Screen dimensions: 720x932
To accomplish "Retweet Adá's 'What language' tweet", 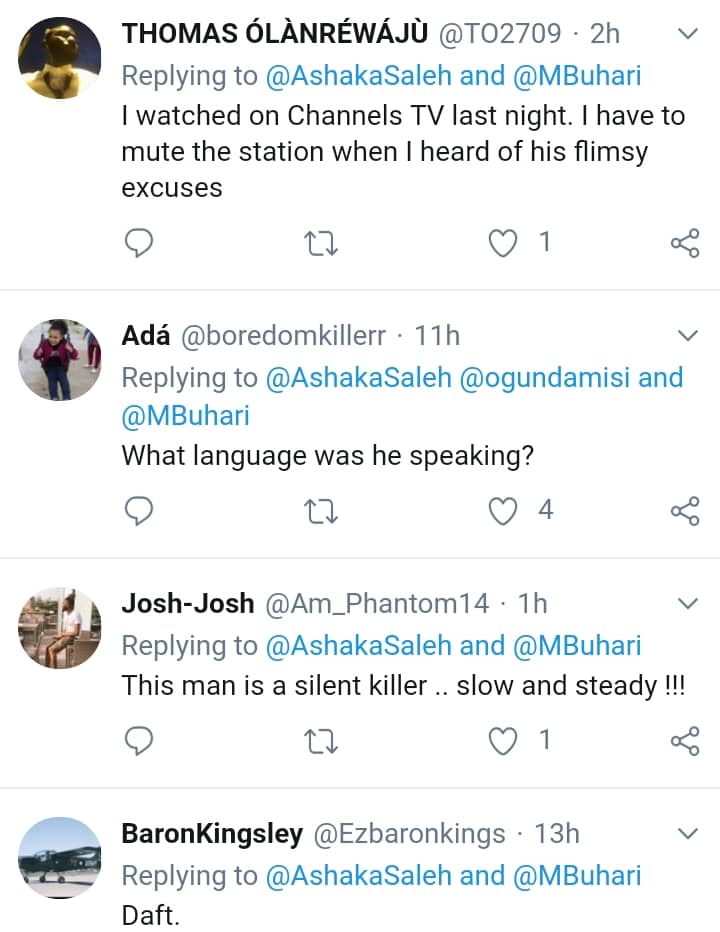I will 320,511.
